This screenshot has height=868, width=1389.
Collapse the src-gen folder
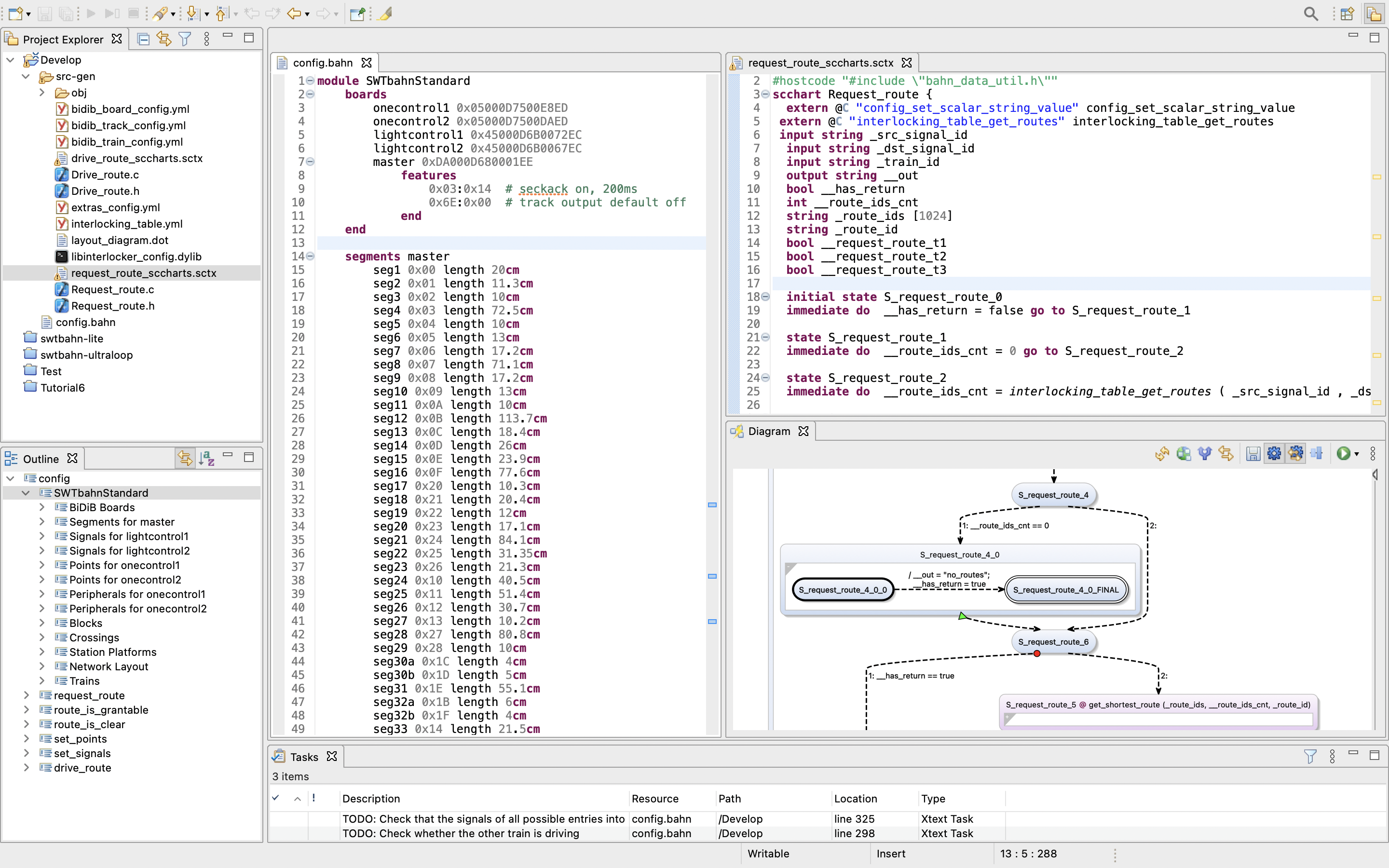(x=26, y=76)
